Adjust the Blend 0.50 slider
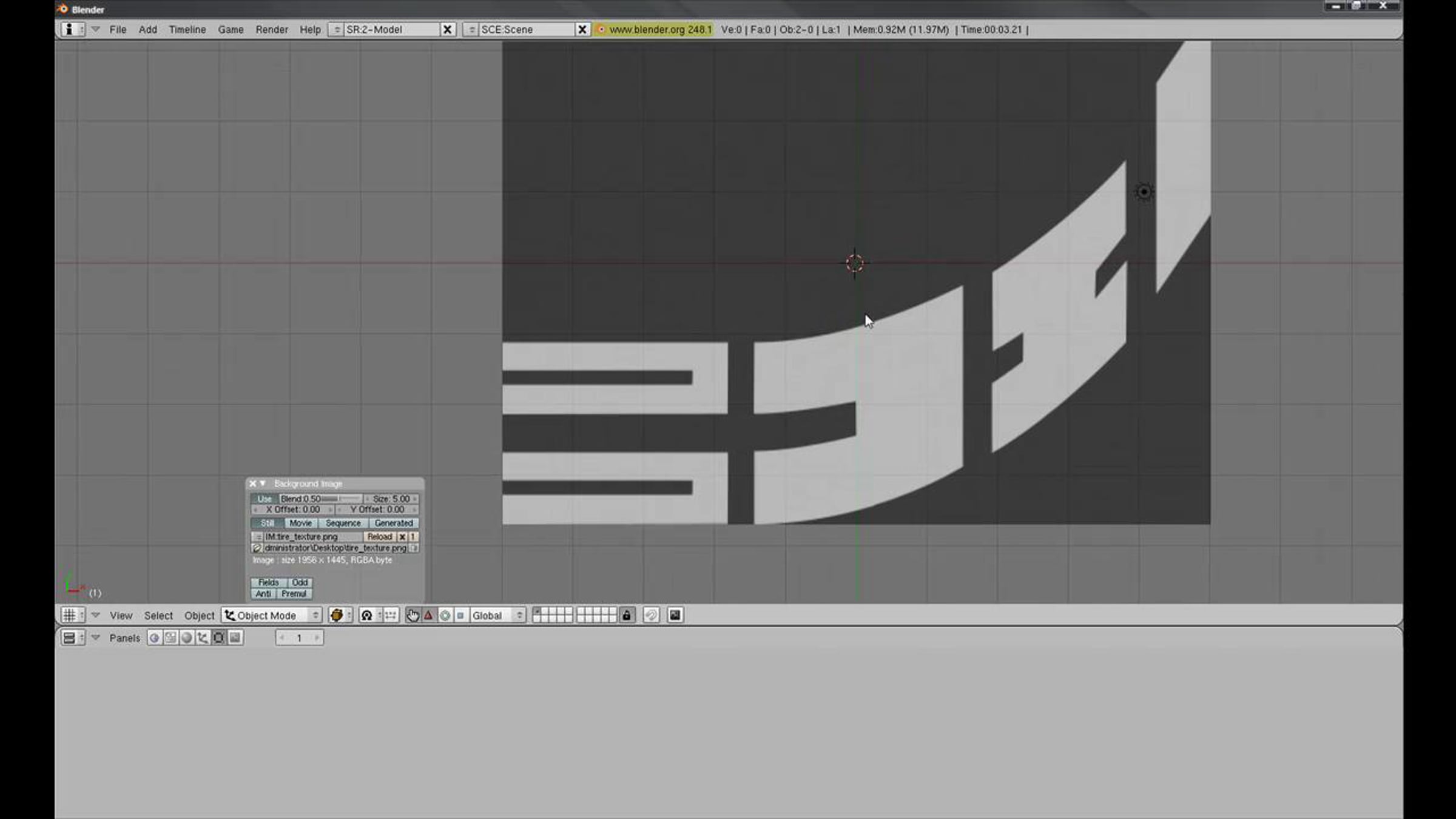 [320, 499]
